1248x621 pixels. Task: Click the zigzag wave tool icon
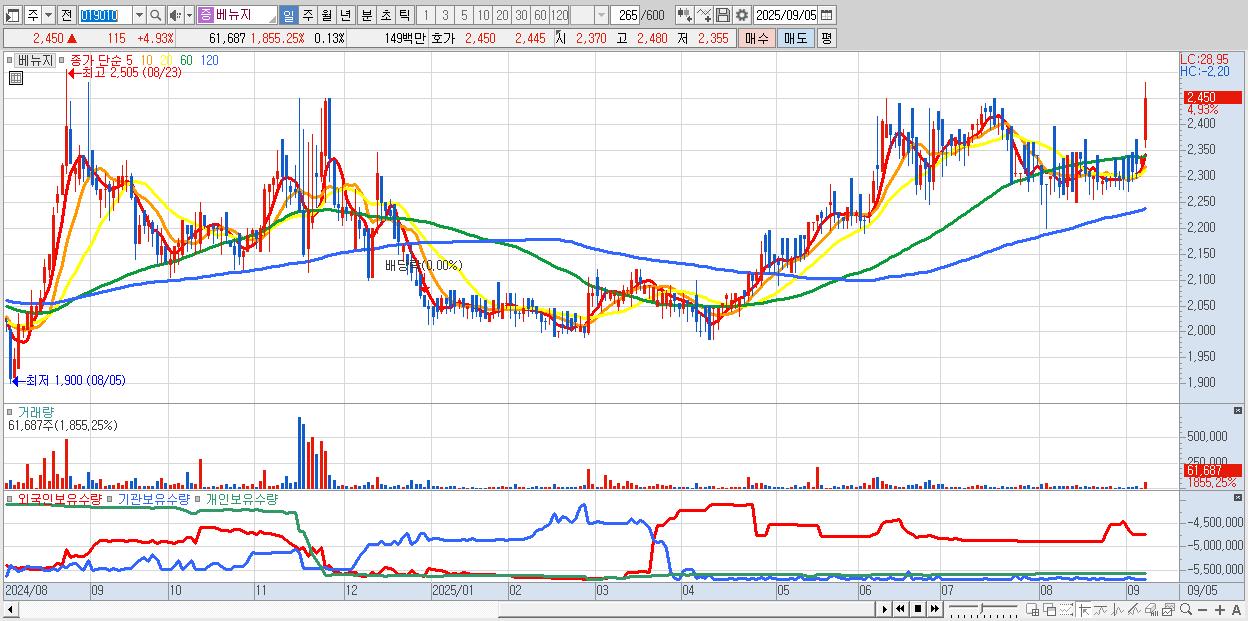tap(1117, 609)
